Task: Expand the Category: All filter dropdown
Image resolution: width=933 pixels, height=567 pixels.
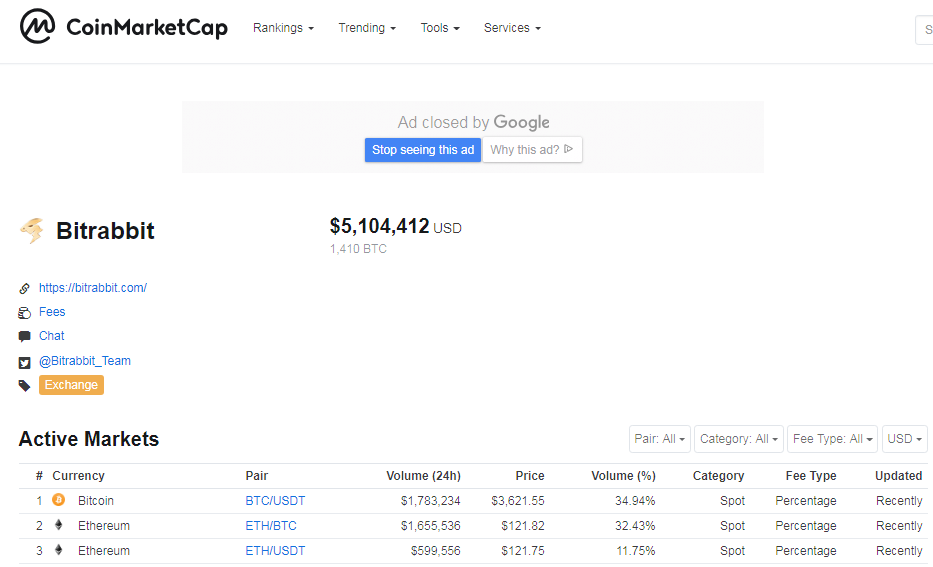Action: click(x=739, y=439)
